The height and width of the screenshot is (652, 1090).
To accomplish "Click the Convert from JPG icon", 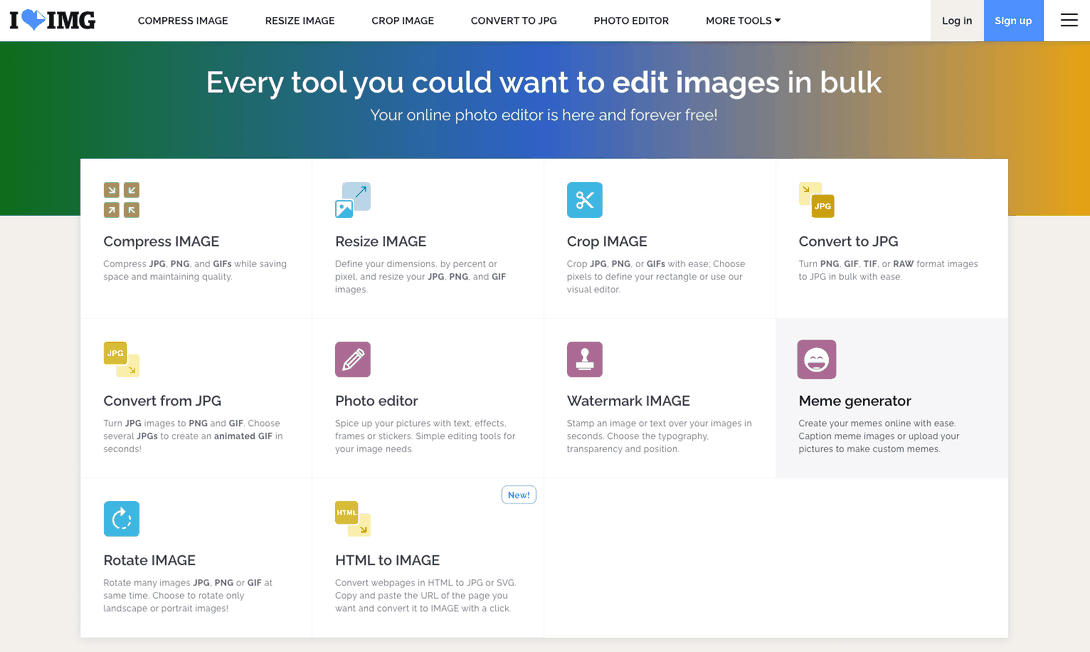I will tap(121, 359).
